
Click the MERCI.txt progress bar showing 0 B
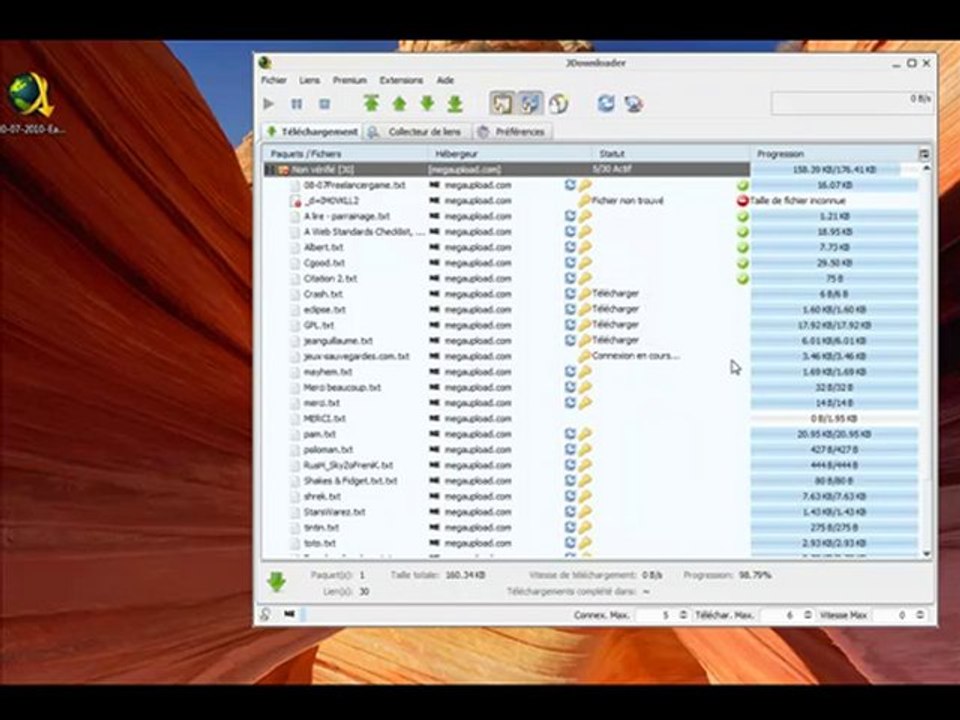[x=834, y=419]
